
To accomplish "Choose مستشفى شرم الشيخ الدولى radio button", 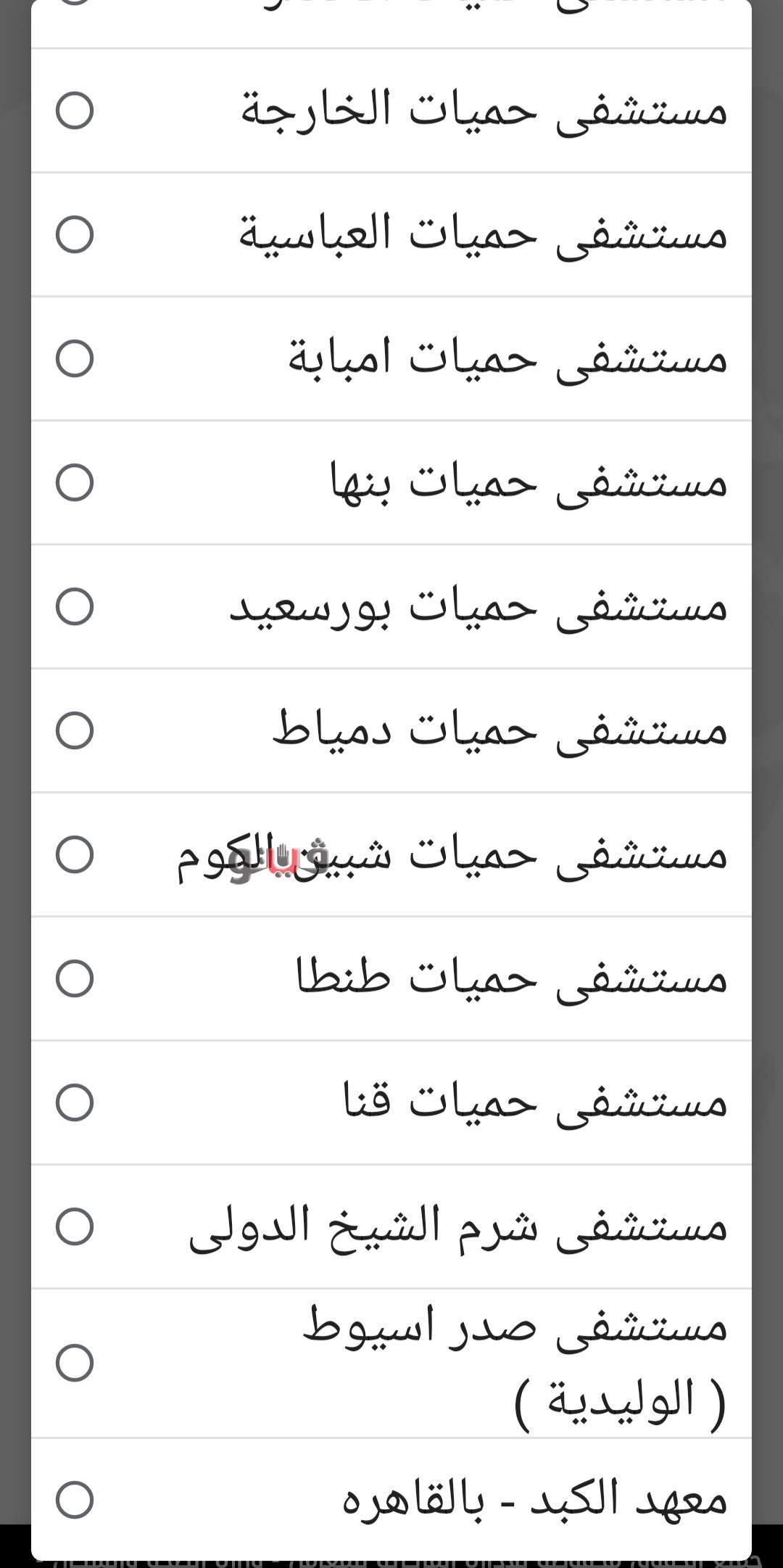I will tap(75, 1226).
